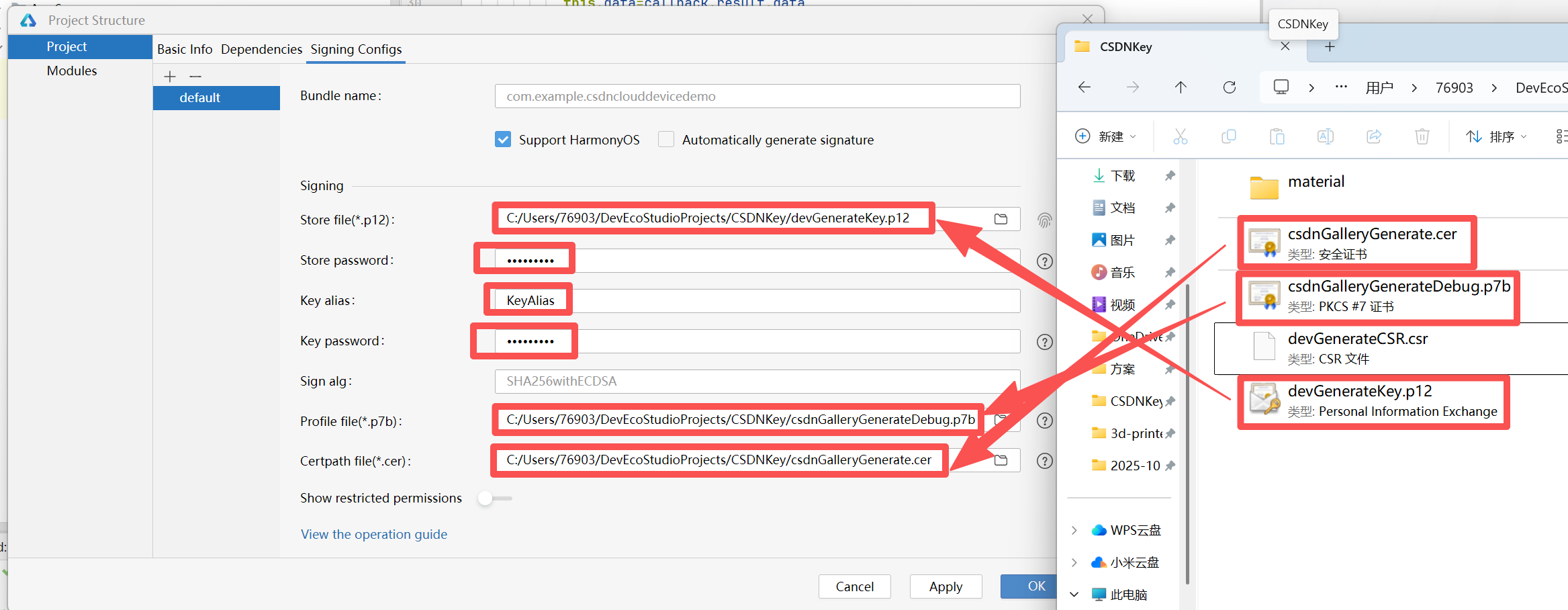Click the Delete trash icon in Explorer
This screenshot has width=1568, height=610.
click(x=1422, y=136)
